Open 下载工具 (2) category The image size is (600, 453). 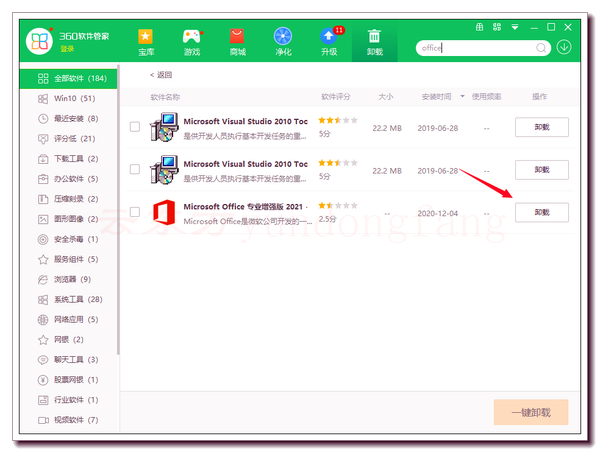(68, 159)
